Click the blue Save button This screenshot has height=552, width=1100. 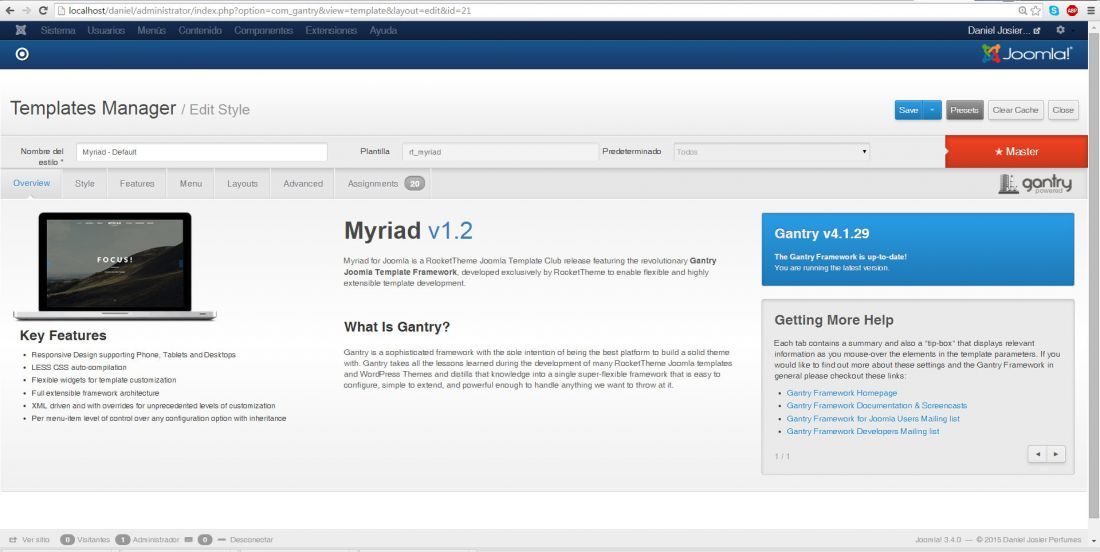click(x=908, y=110)
